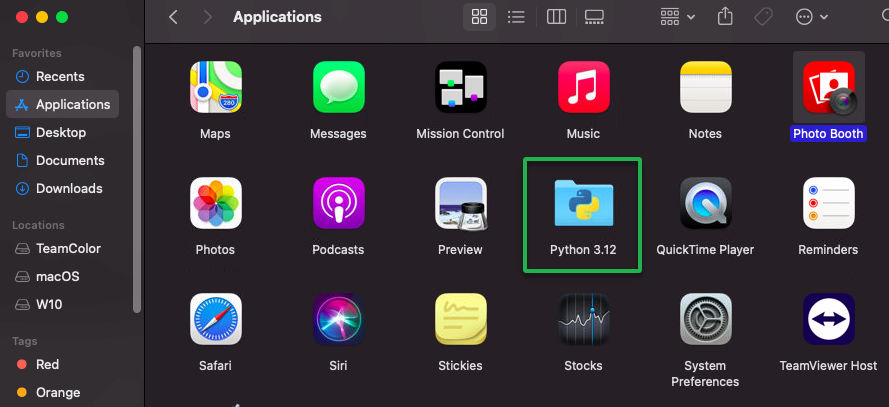The width and height of the screenshot is (889, 407).
Task: Open the Stocks app icon
Action: pos(583,319)
